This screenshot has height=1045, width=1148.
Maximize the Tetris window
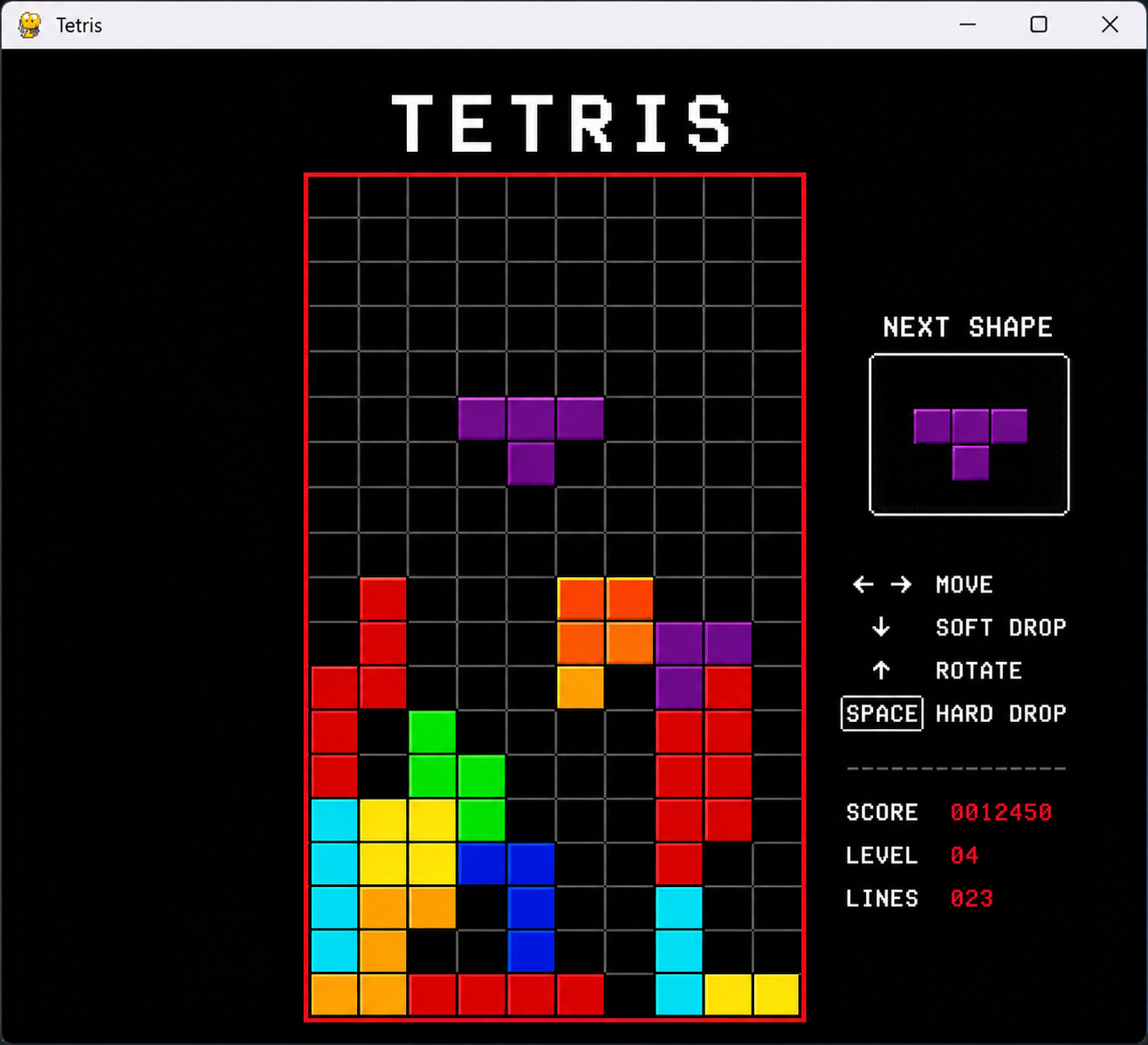click(x=1038, y=24)
